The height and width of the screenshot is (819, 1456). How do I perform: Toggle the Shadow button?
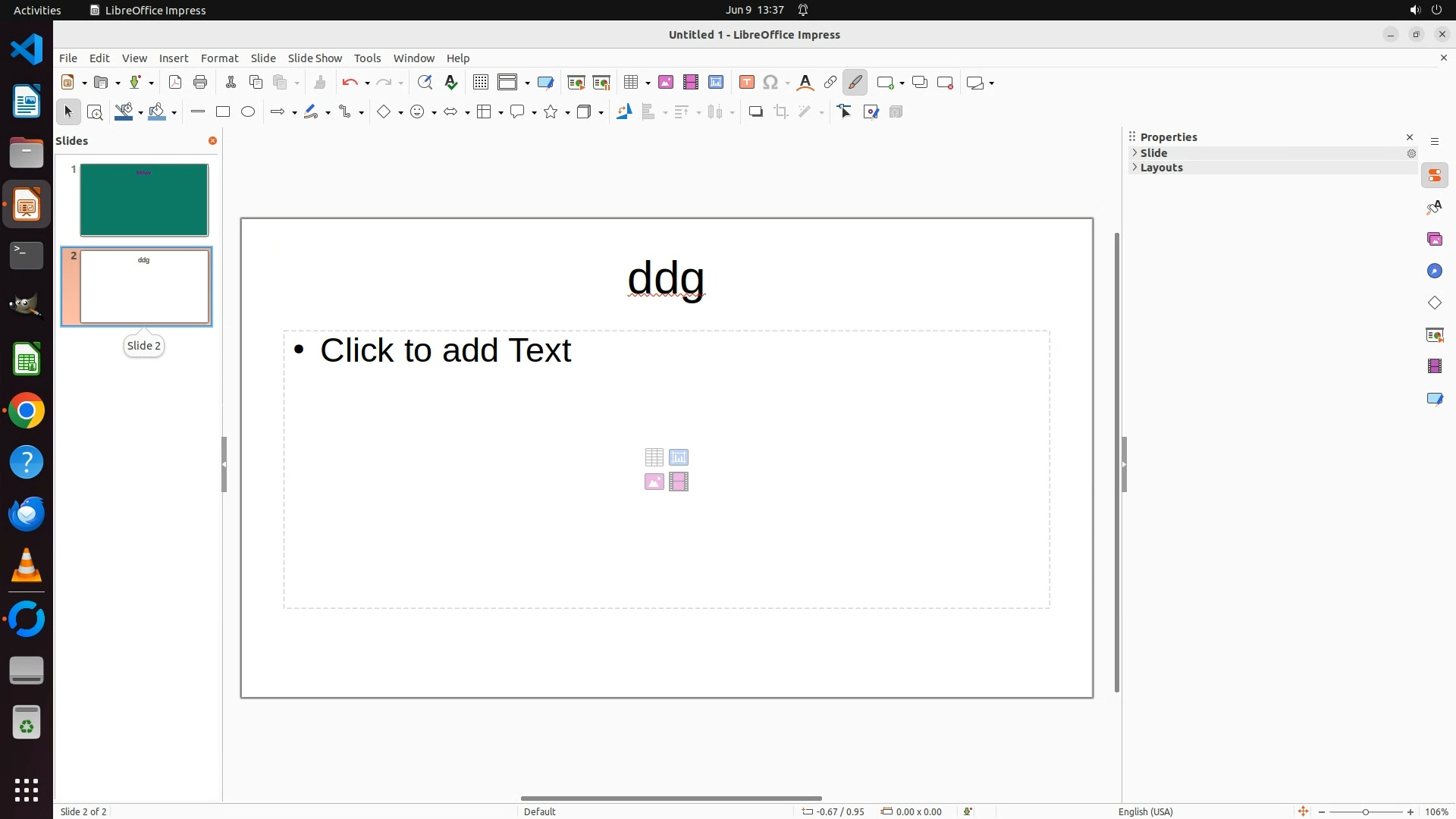pyautogui.click(x=755, y=112)
